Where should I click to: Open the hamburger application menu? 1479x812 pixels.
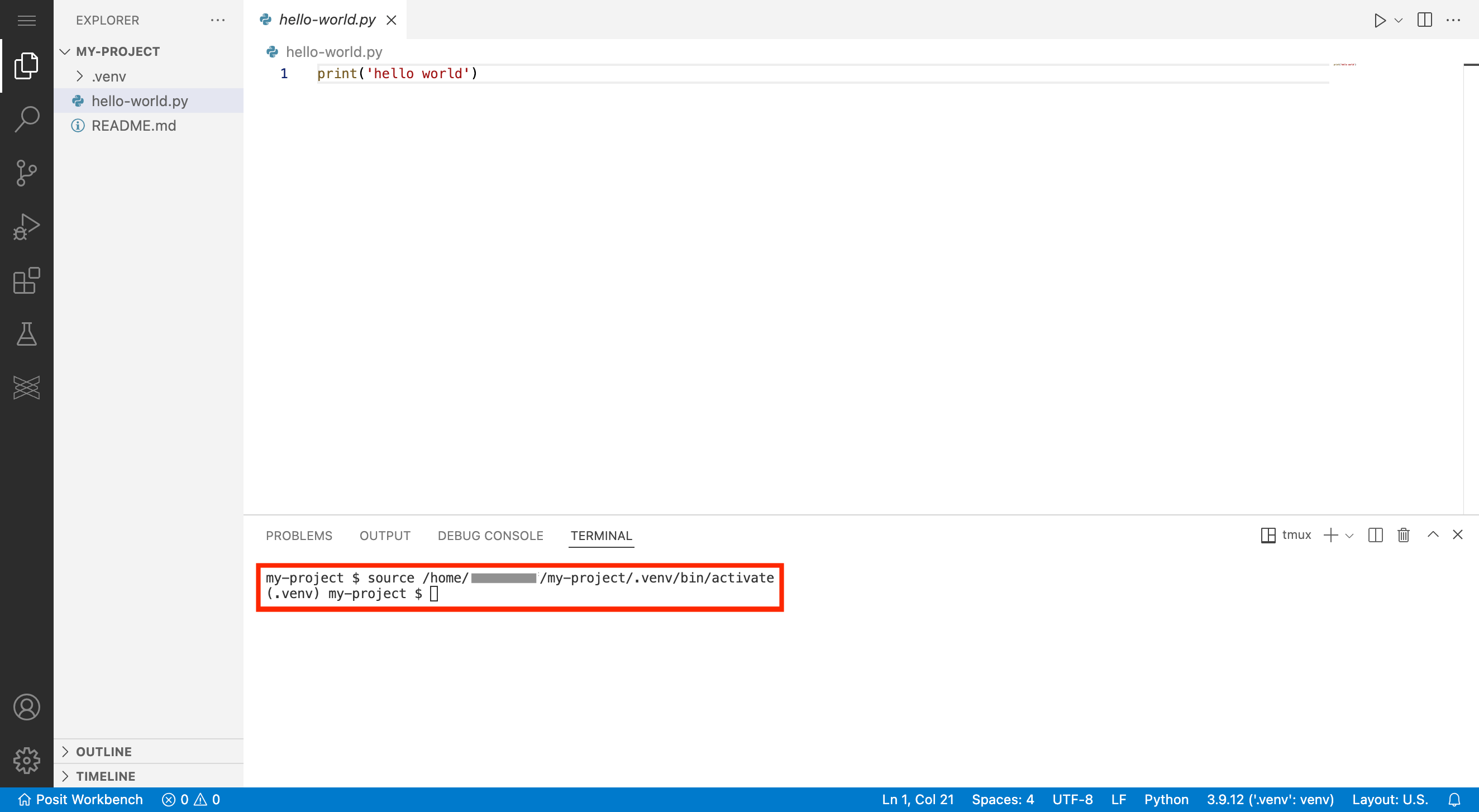tap(26, 21)
